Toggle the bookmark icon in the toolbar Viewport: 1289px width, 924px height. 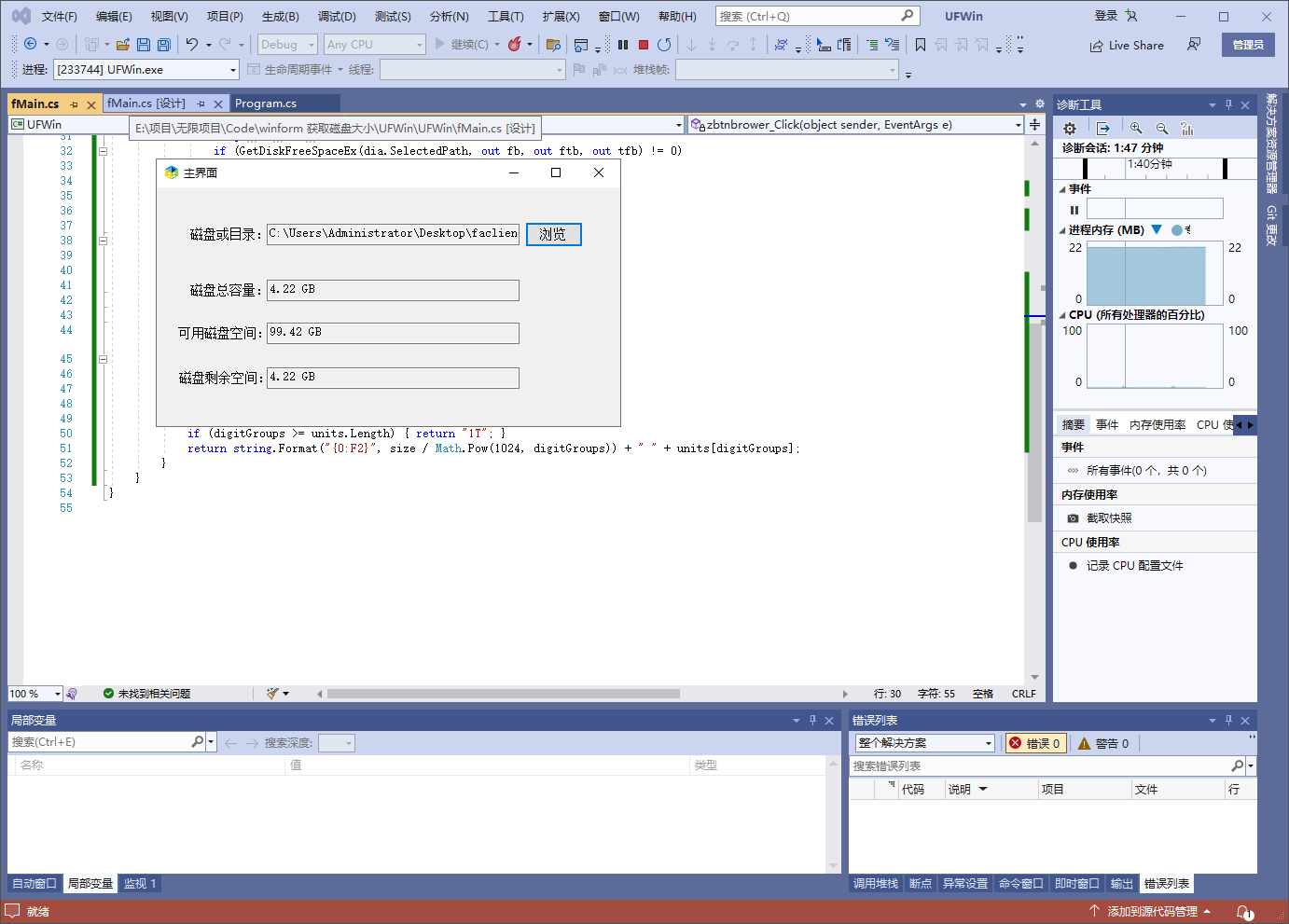[x=921, y=44]
